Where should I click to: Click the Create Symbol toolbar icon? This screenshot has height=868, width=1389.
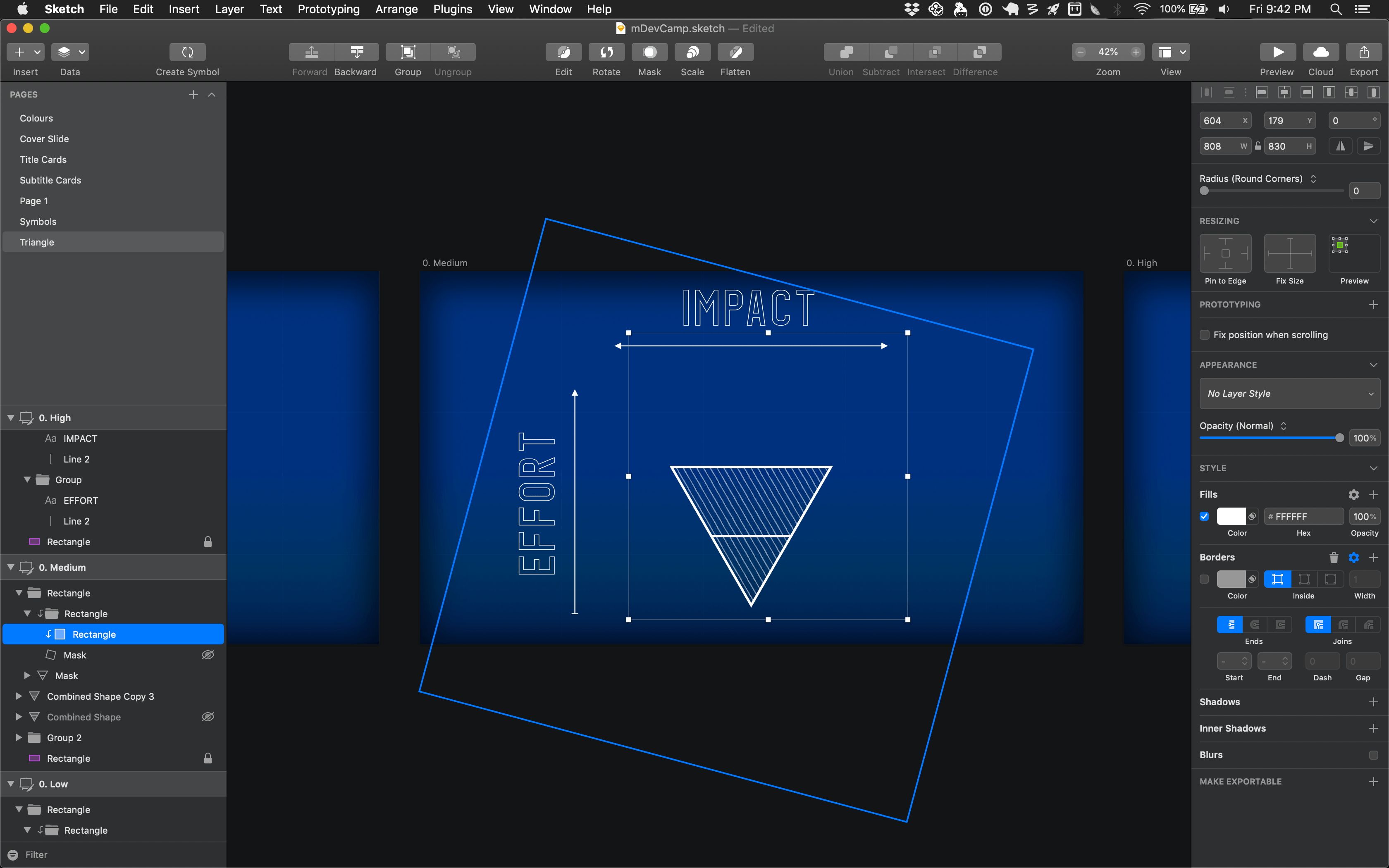(187, 52)
